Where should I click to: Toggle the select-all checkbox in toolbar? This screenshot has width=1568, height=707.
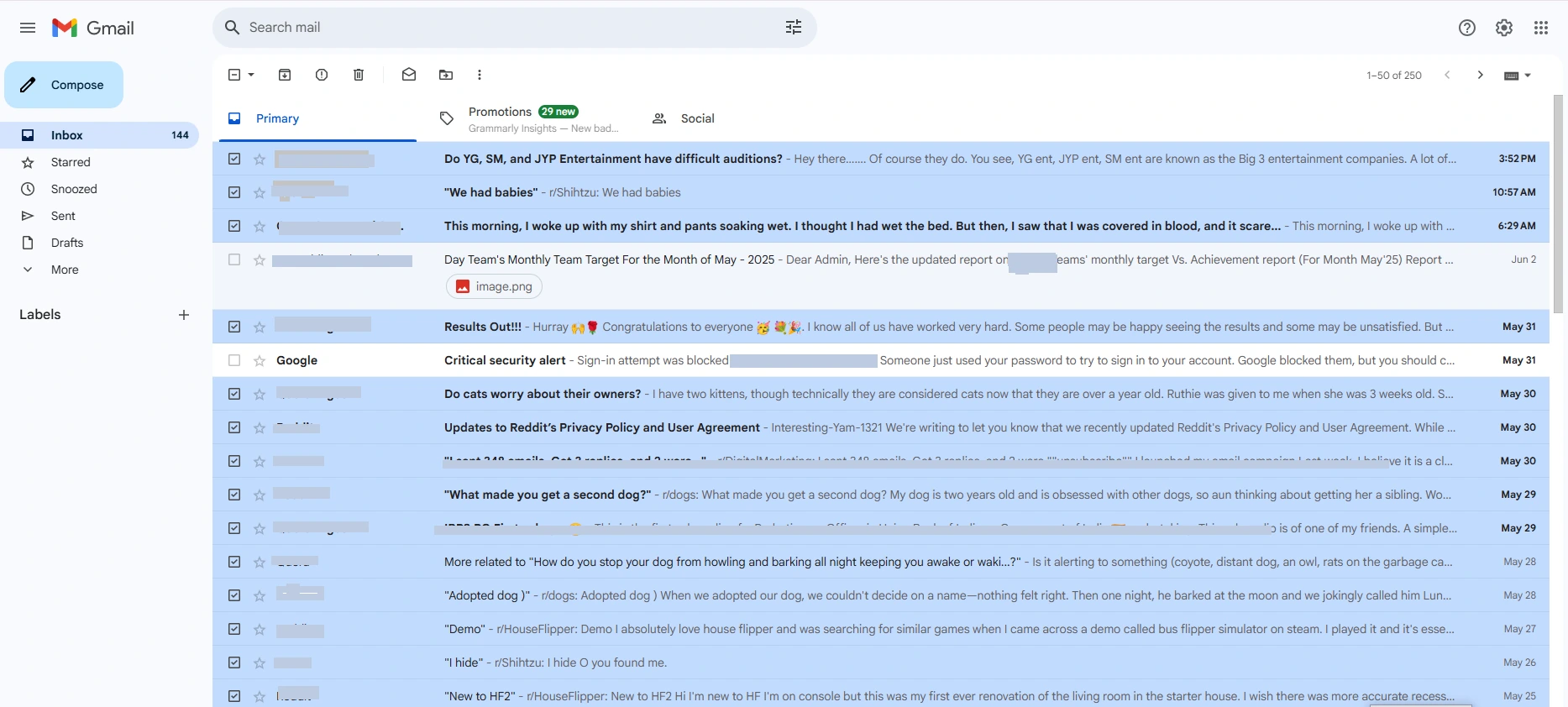pos(234,75)
